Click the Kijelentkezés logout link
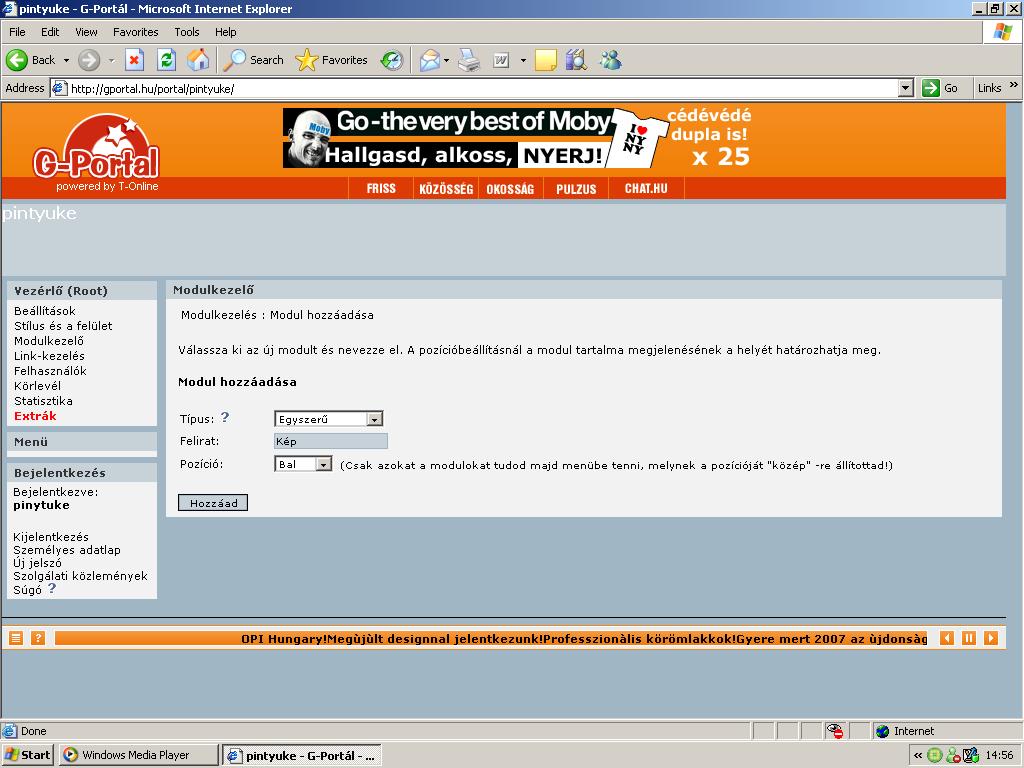1024x768 pixels. click(51, 537)
